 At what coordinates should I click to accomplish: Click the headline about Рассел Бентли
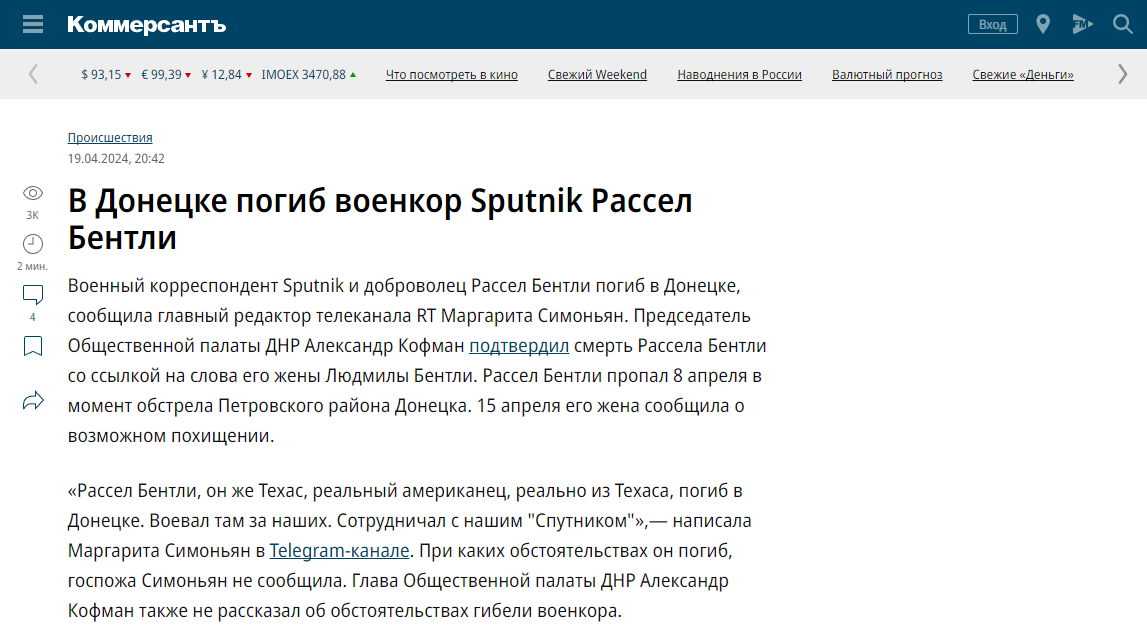click(380, 219)
